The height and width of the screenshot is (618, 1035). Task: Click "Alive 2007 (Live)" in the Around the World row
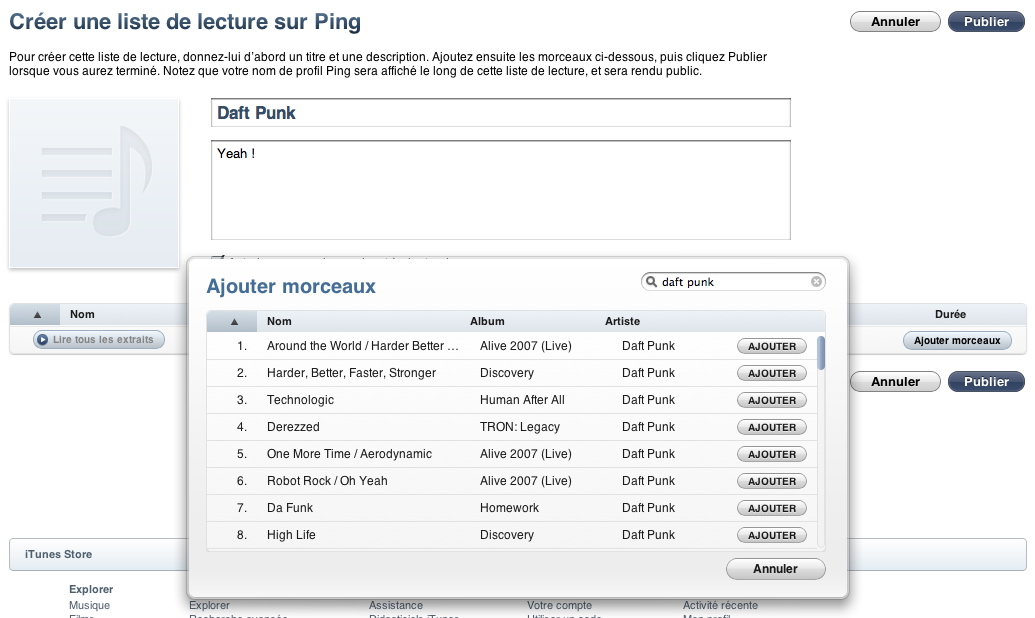[x=525, y=346]
